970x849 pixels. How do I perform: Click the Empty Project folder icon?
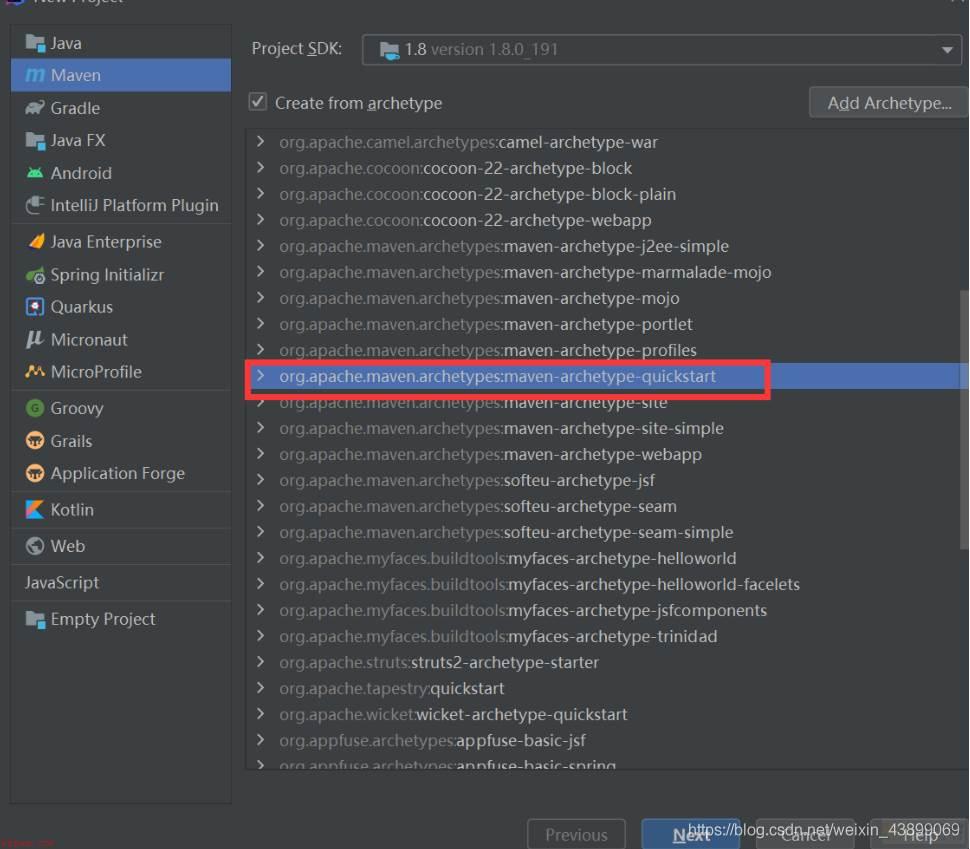click(35, 619)
